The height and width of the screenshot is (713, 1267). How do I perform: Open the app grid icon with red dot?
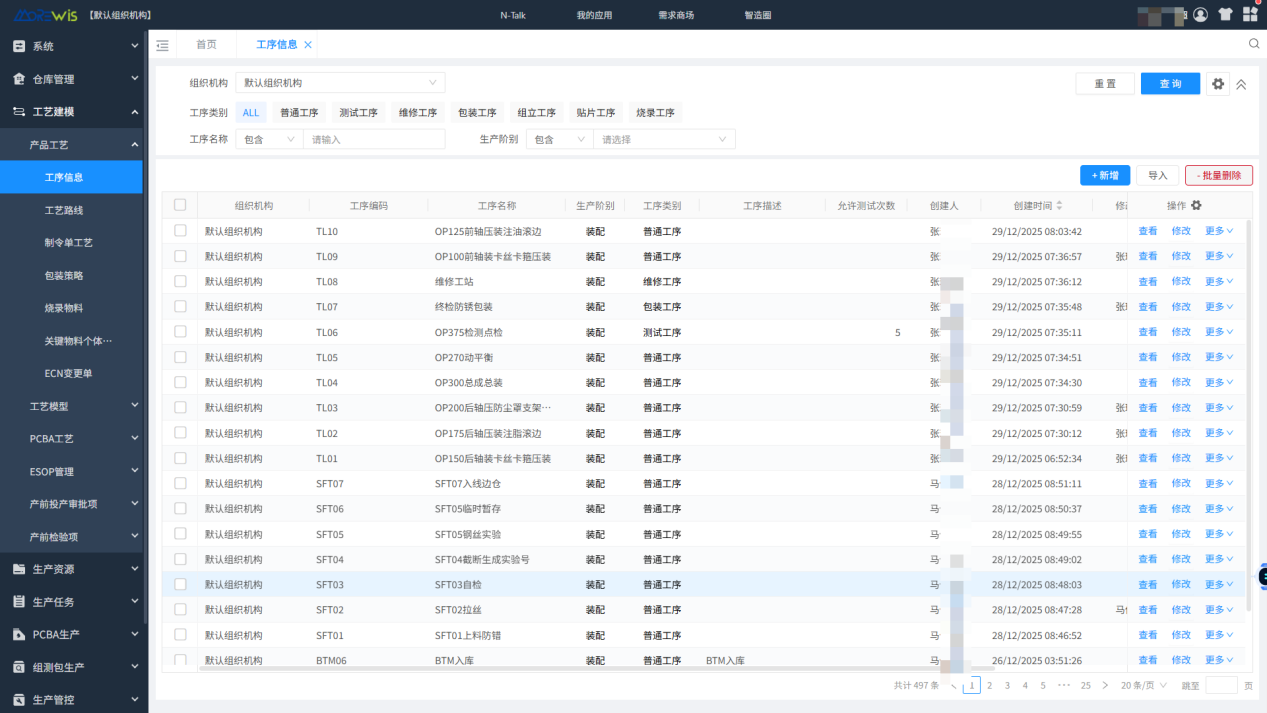coord(1250,14)
